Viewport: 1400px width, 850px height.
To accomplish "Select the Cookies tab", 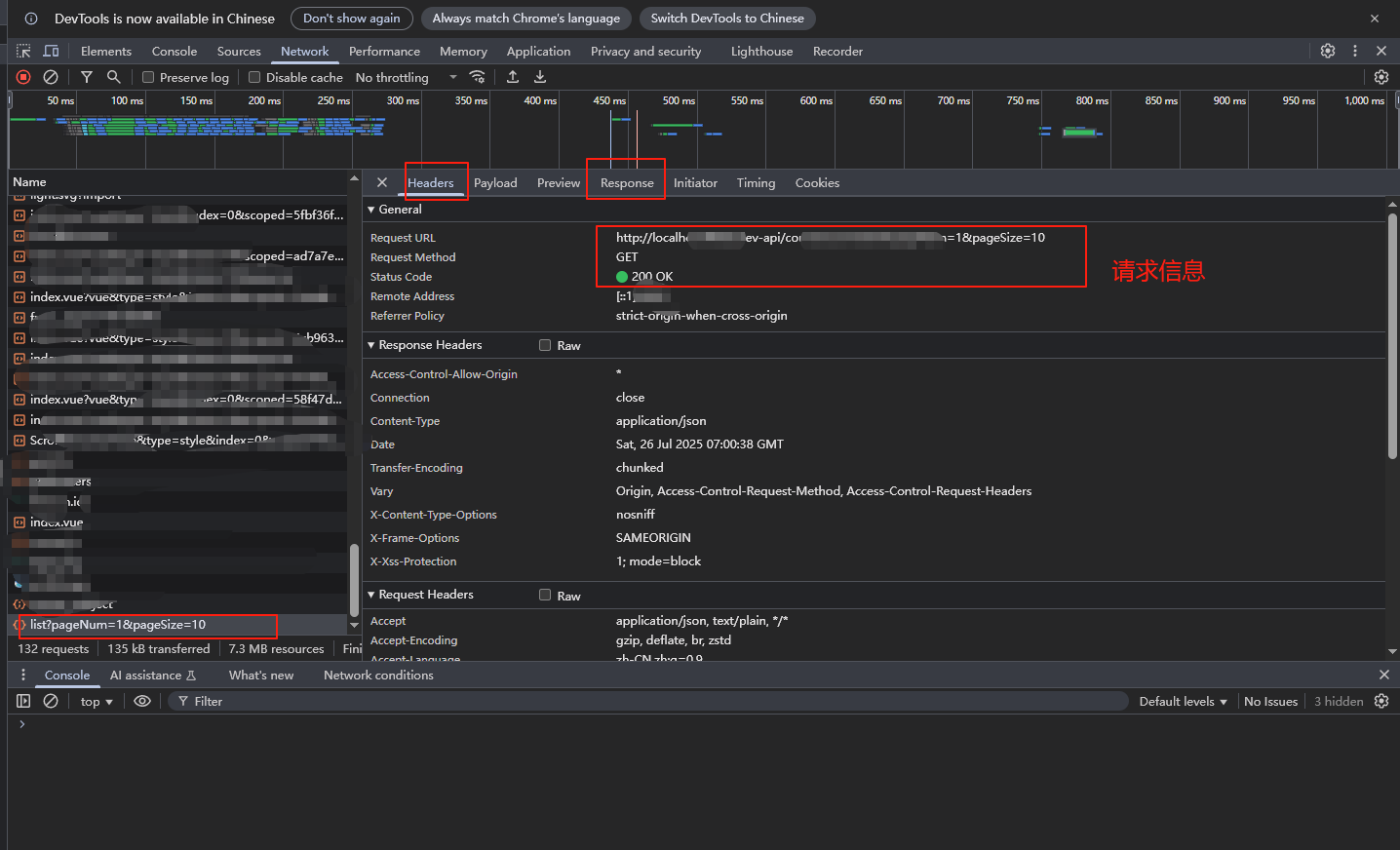I will (x=817, y=182).
